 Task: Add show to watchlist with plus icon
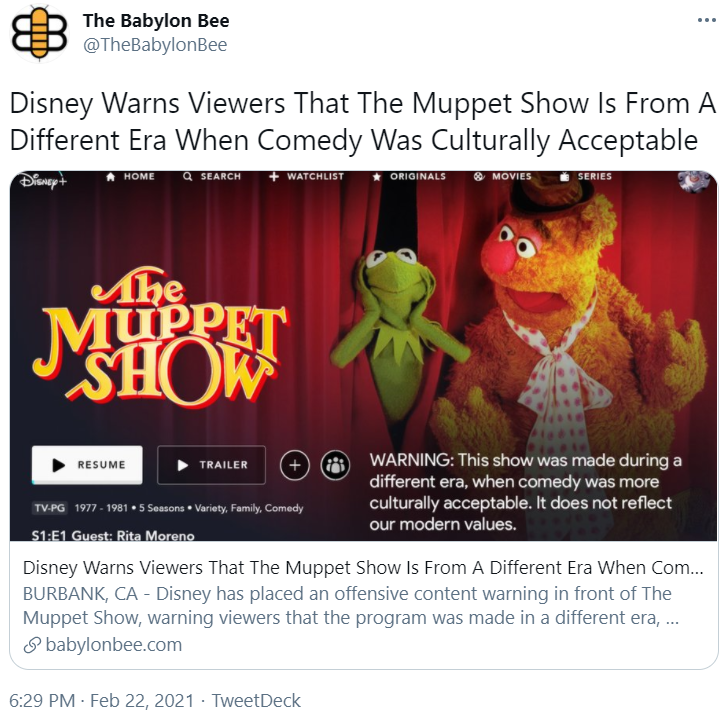(x=295, y=465)
